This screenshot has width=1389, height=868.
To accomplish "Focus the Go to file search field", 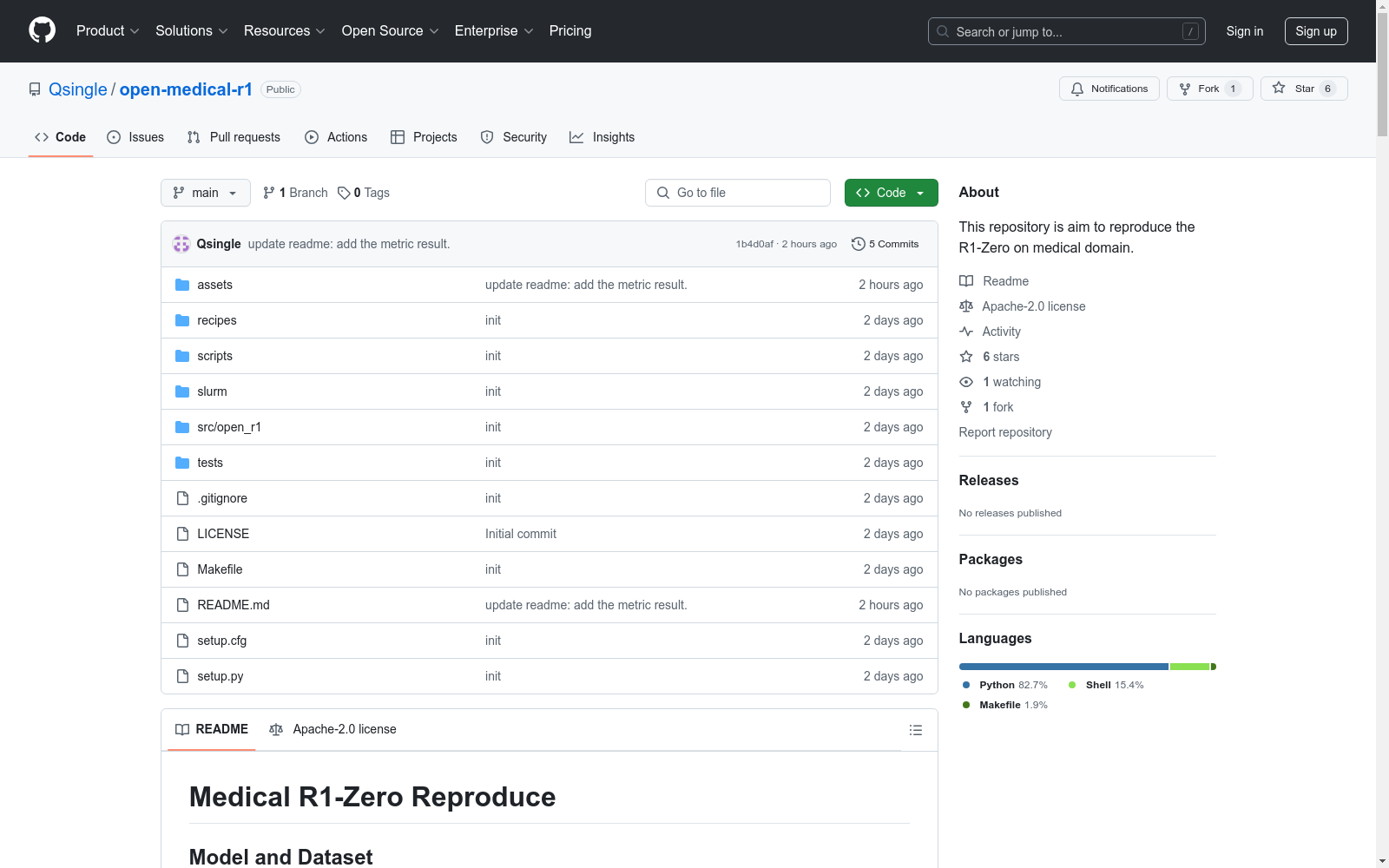I will tap(738, 193).
